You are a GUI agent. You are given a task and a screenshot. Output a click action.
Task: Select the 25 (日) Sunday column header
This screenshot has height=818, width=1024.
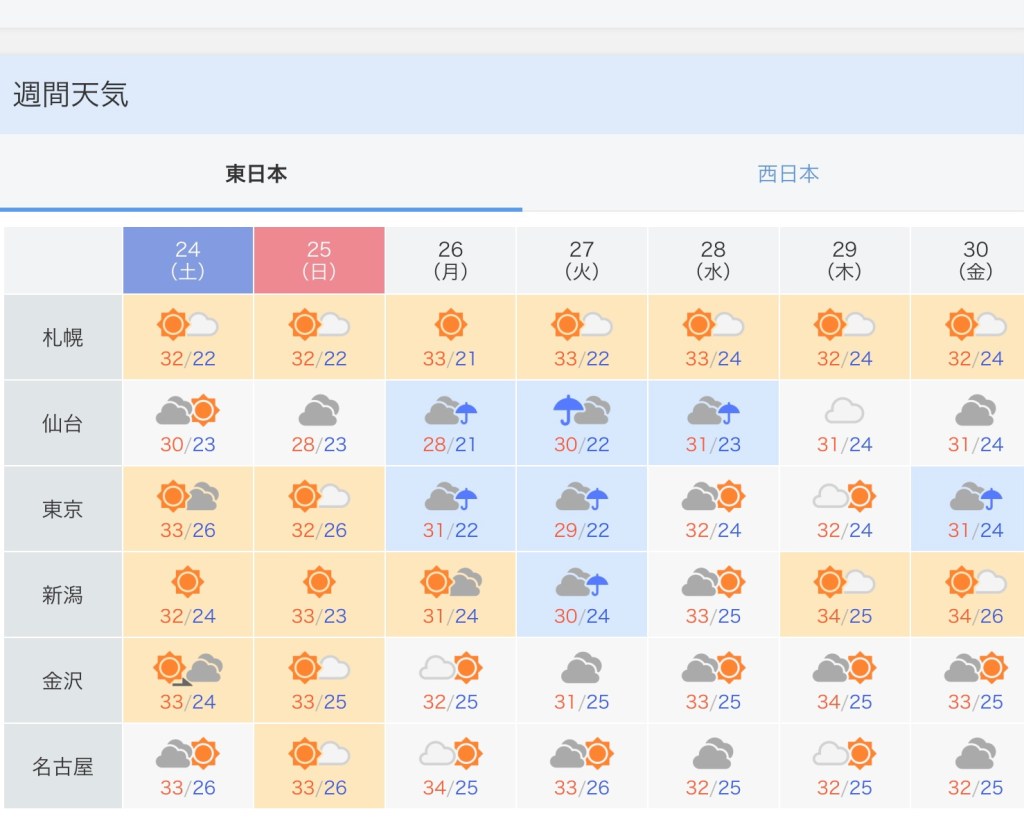pyautogui.click(x=319, y=260)
